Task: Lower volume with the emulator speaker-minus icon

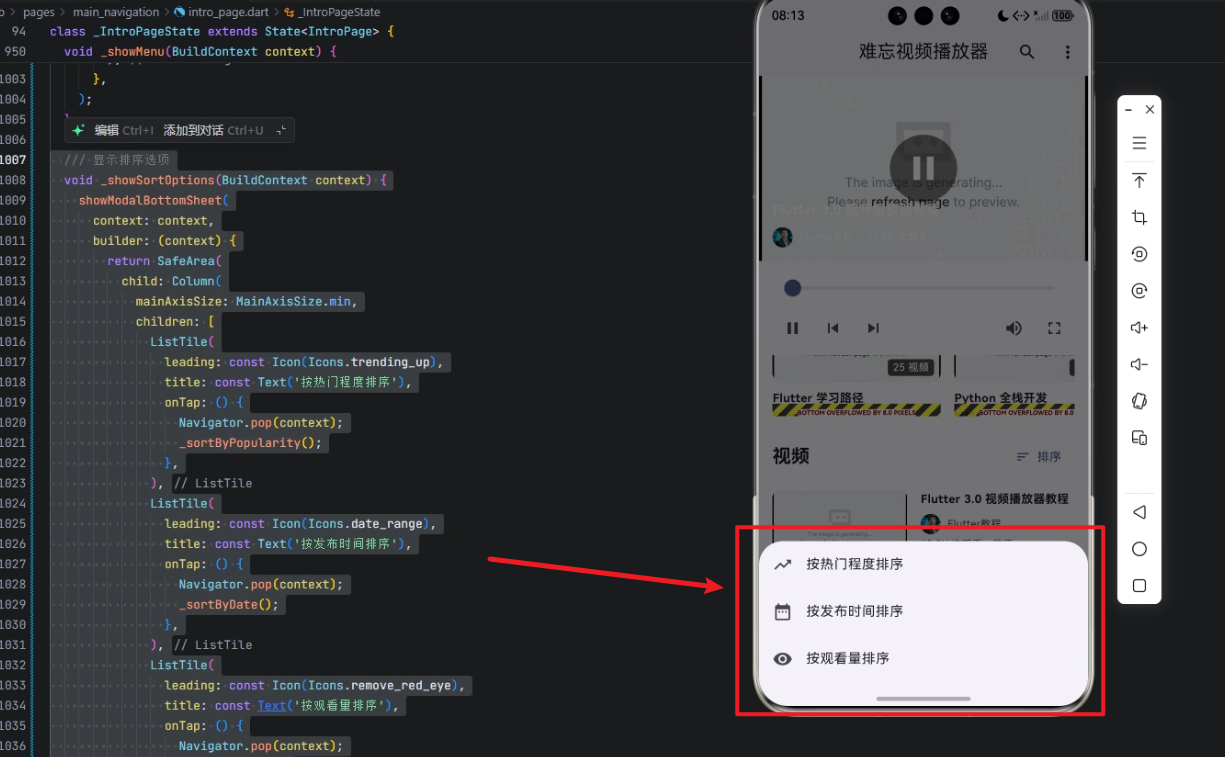Action: 1139,364
